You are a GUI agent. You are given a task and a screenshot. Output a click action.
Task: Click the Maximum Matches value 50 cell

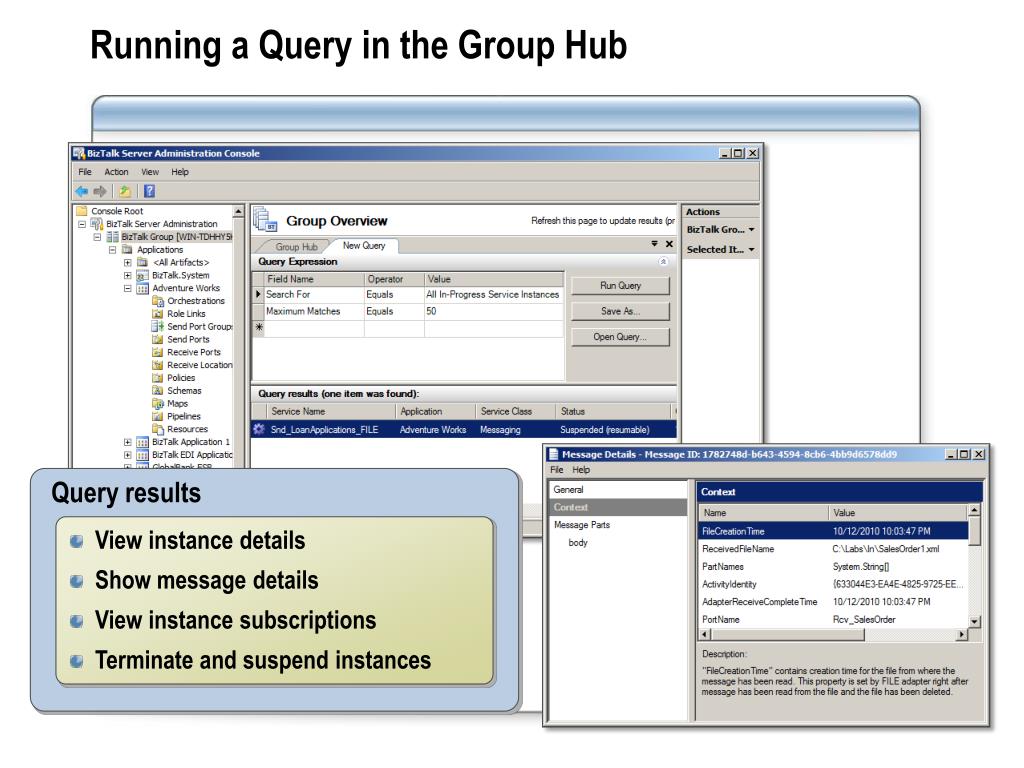point(494,312)
